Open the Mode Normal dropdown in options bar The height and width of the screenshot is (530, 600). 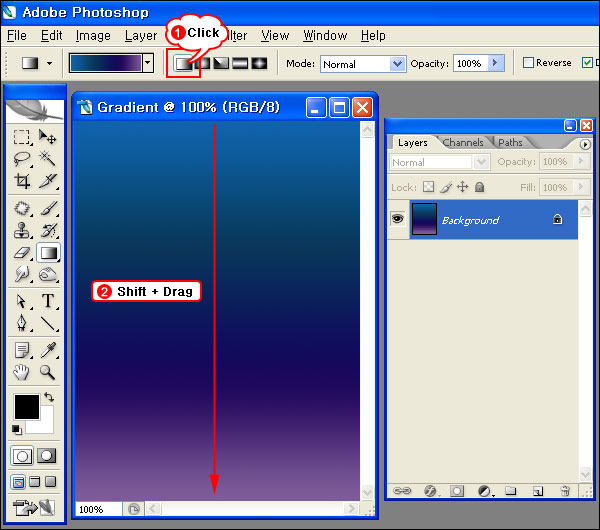(397, 64)
